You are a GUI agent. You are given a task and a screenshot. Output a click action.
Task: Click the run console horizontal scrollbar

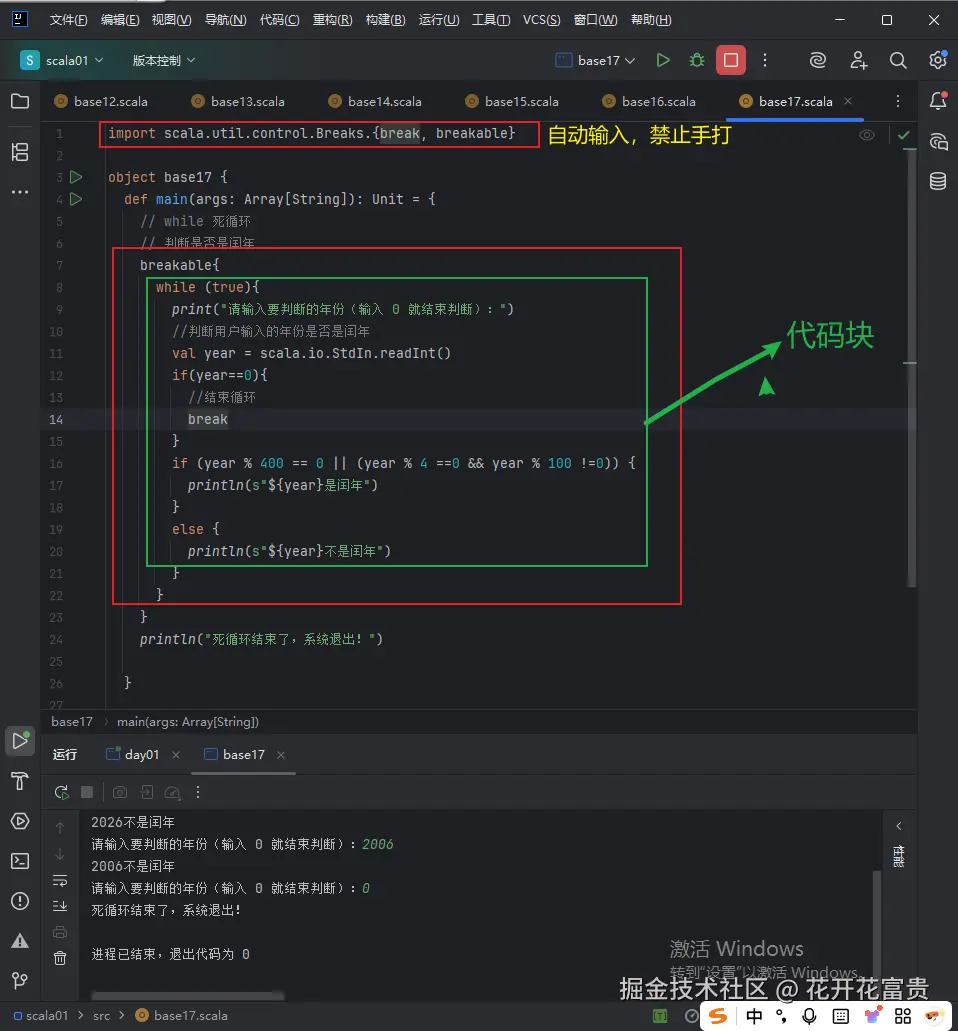(x=187, y=995)
